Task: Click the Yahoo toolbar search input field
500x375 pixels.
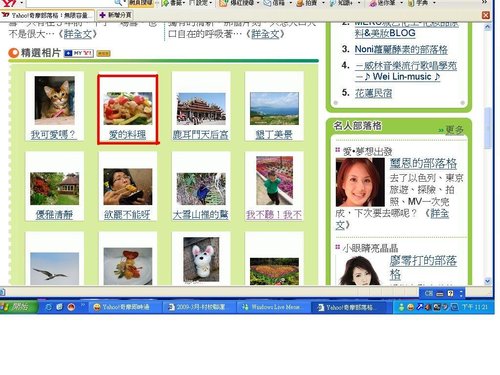Action: pos(70,3)
